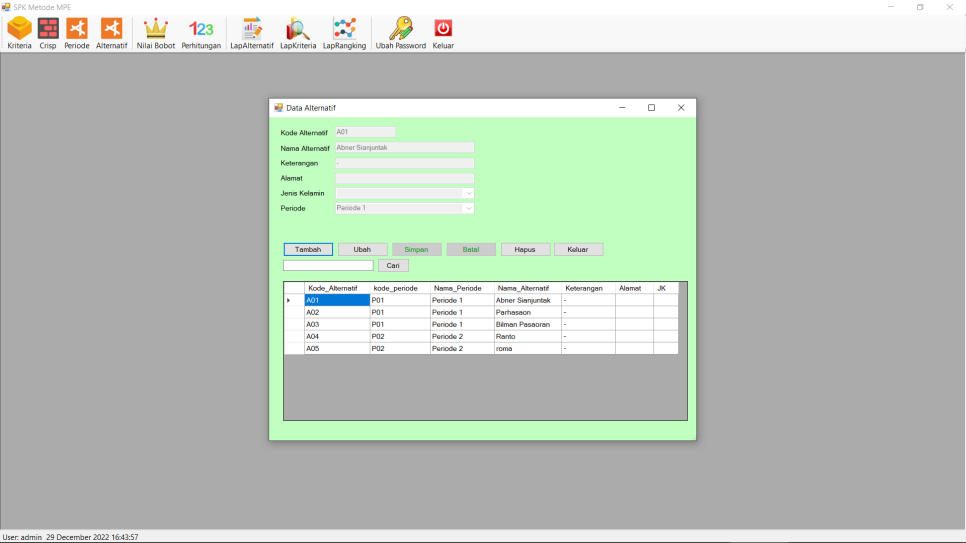Click the Keterangan column header

(588, 288)
